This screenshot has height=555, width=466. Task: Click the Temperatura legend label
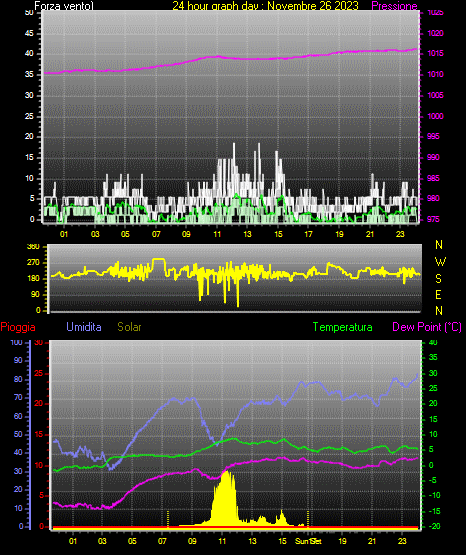[343, 327]
